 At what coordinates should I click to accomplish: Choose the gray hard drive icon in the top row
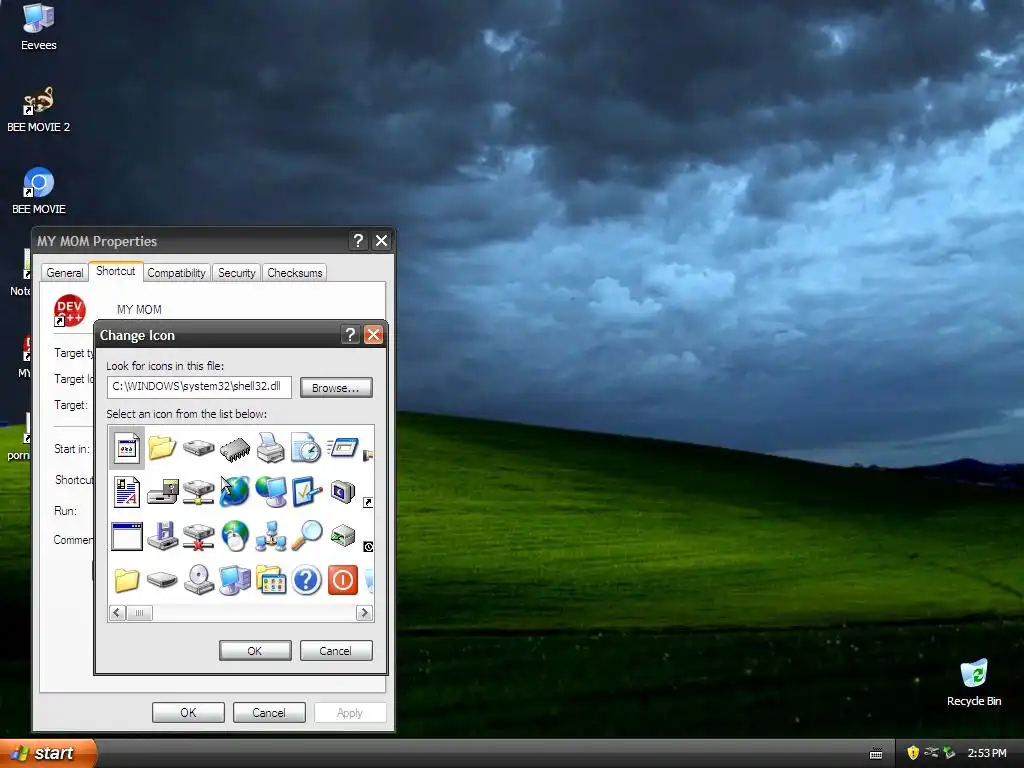[x=199, y=448]
